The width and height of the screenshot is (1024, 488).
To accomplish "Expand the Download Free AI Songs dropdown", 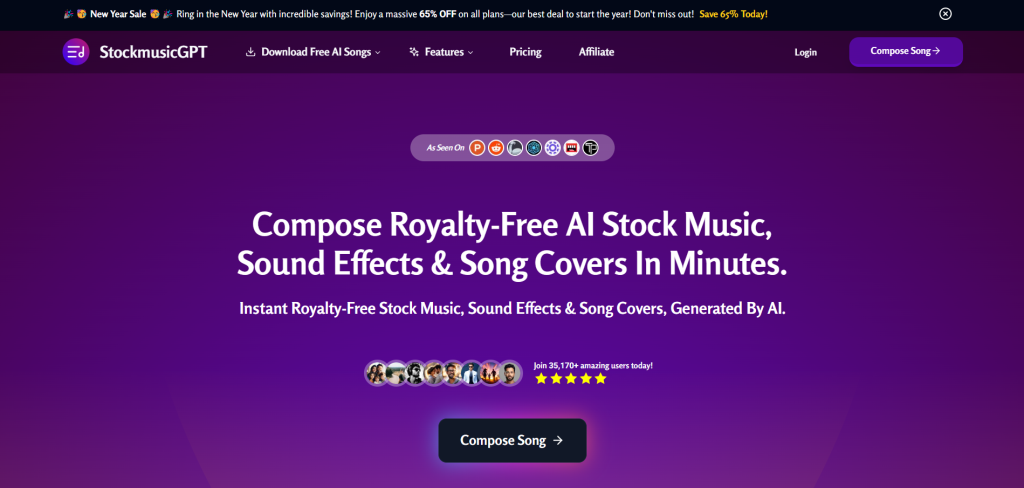I will coord(313,52).
